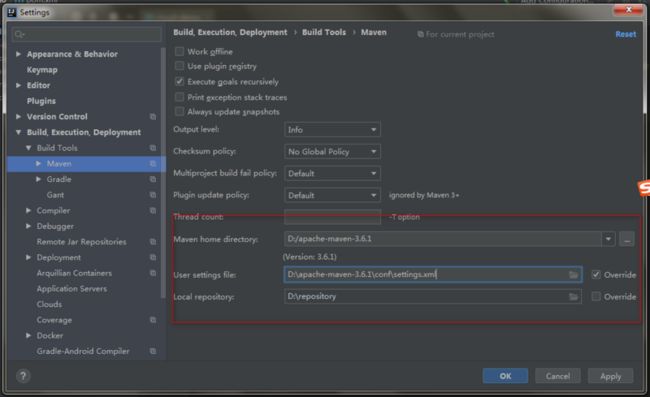Image resolution: width=650 pixels, height=397 pixels.
Task: Enable Print exception stack traces
Action: [179, 97]
